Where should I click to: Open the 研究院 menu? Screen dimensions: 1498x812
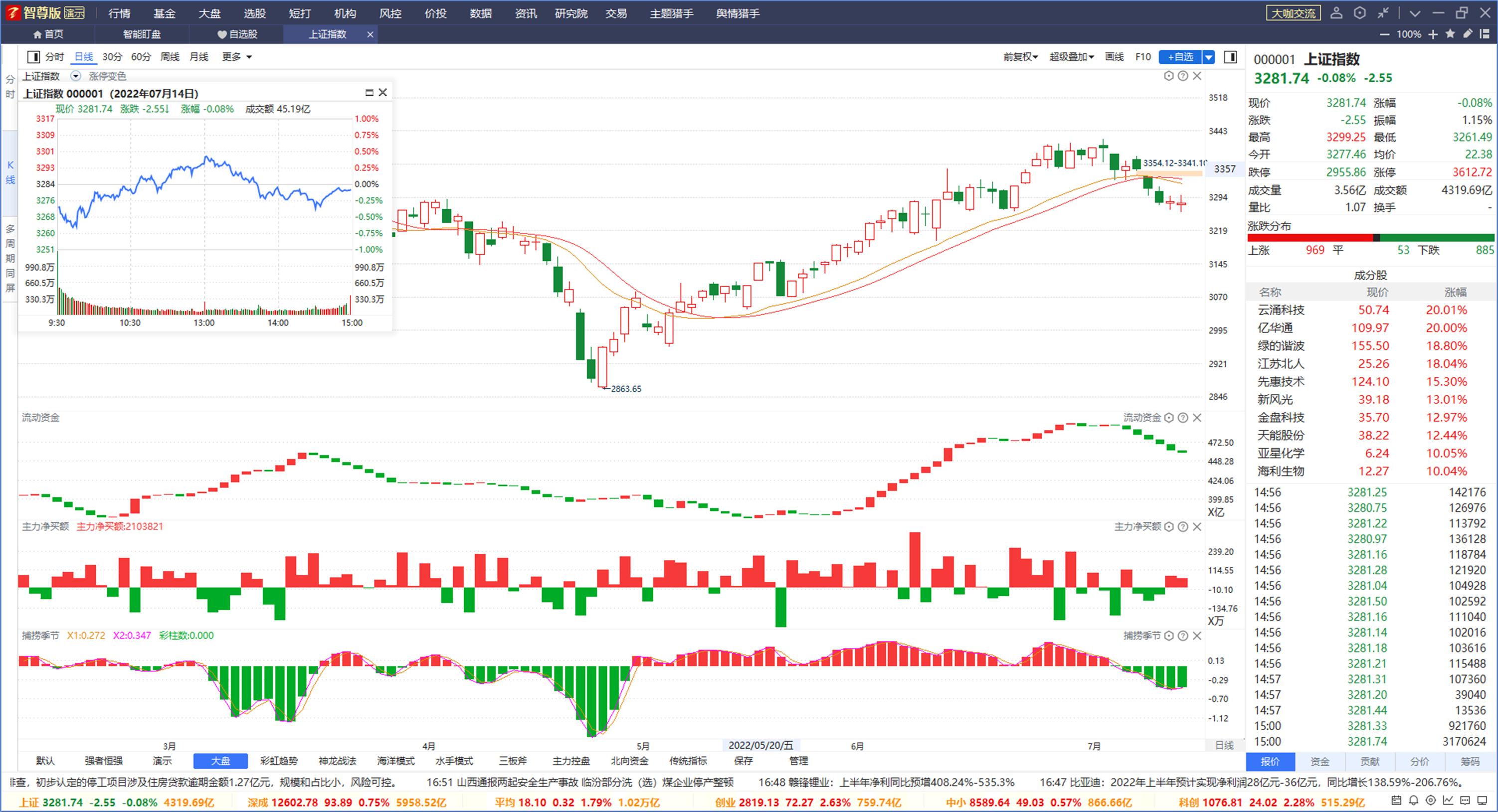(571, 13)
